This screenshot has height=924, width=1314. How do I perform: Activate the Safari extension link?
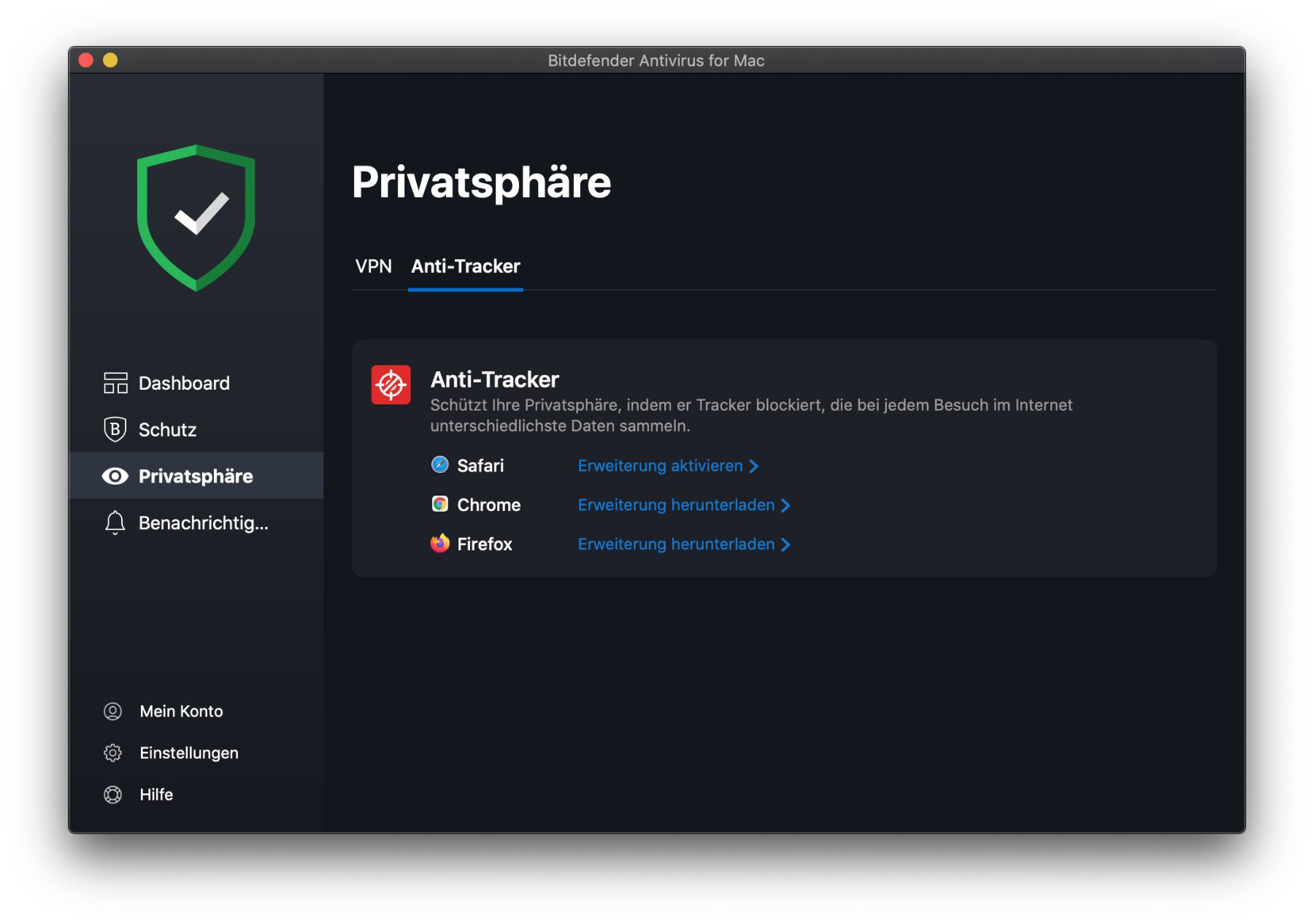click(660, 466)
